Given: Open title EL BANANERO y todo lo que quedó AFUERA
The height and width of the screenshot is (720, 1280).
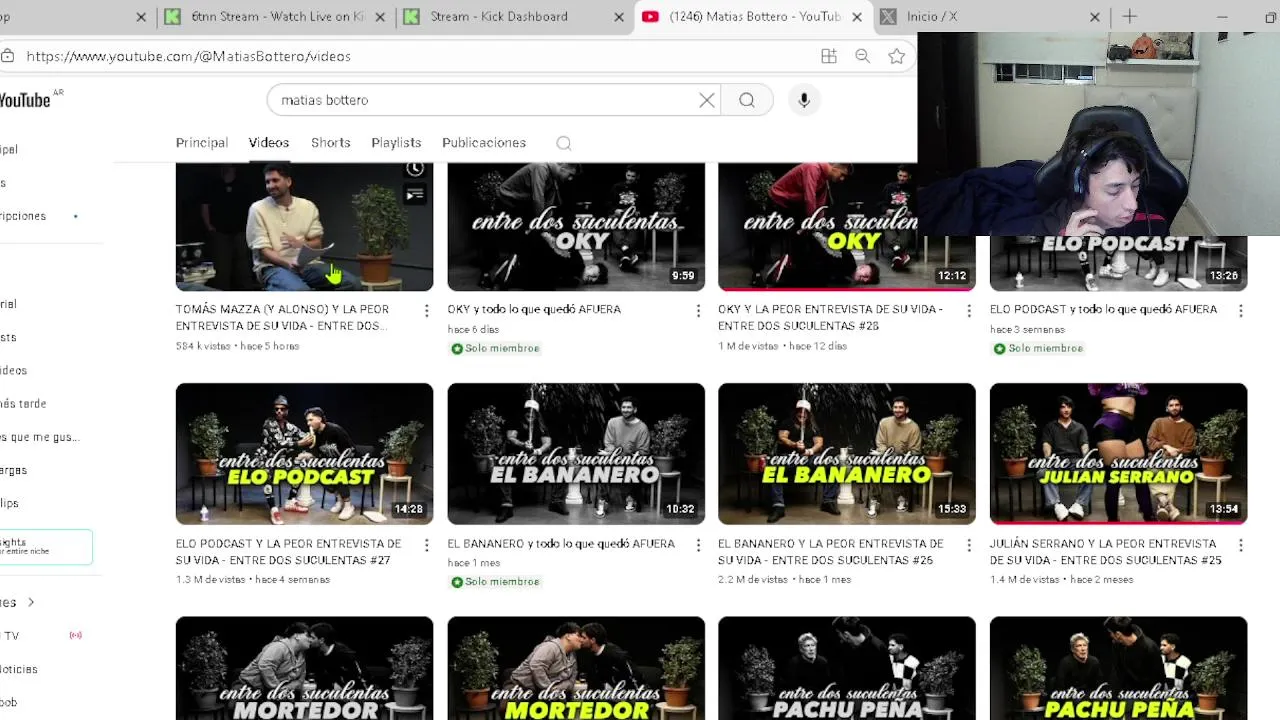Looking at the screenshot, I should click(x=561, y=544).
